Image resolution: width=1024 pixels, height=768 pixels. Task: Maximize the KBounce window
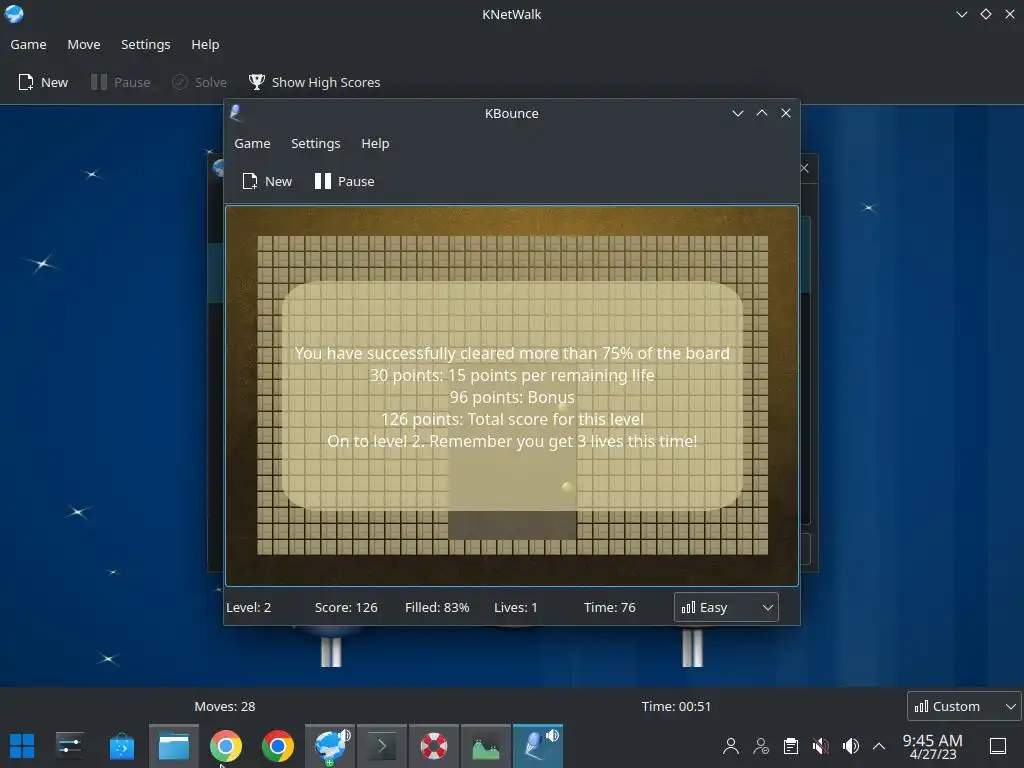point(761,113)
